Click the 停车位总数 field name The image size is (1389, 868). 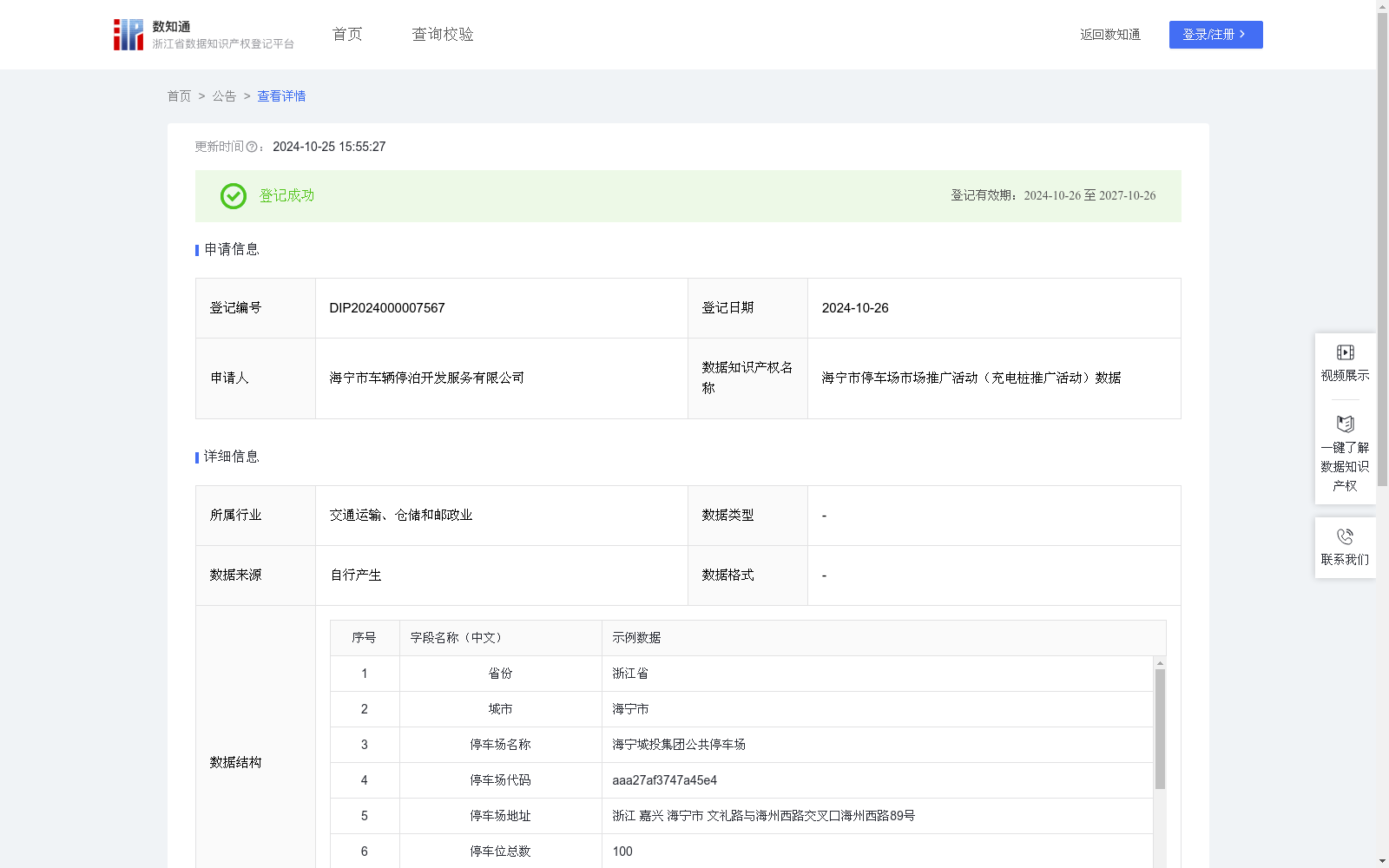500,852
